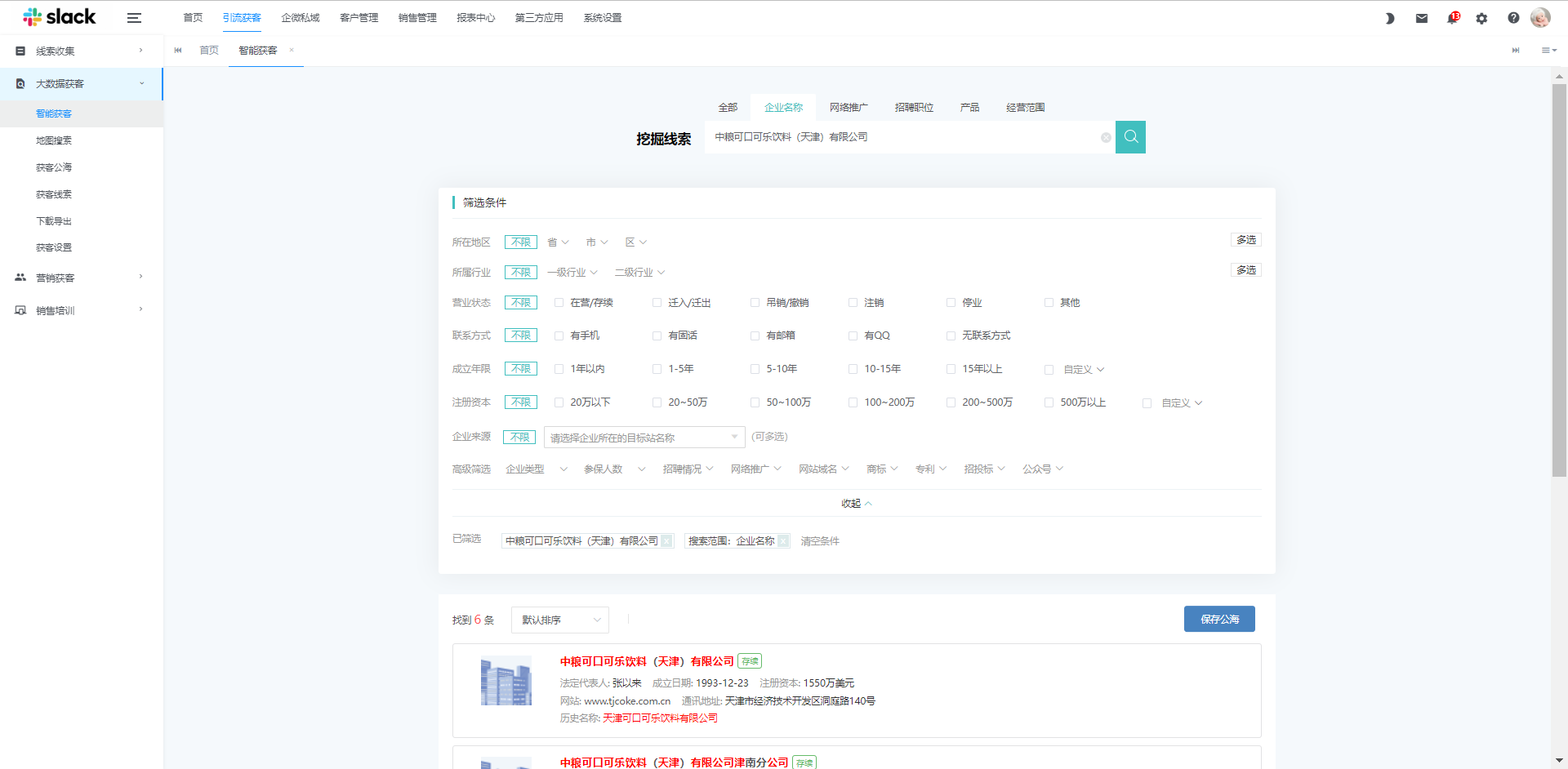Check the 在营/存续 checkbox

click(559, 303)
